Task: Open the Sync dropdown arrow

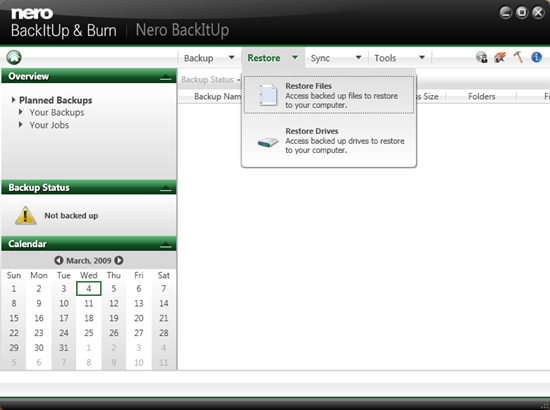Action: pos(358,57)
